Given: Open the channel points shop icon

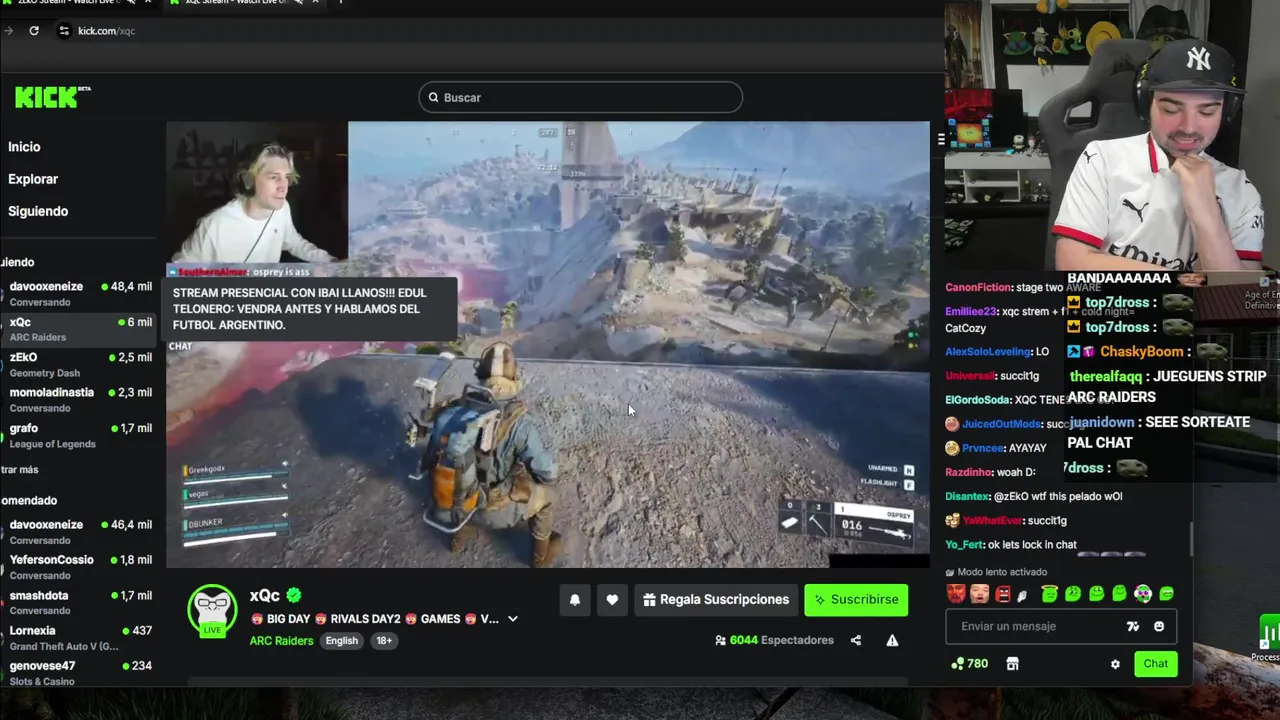Looking at the screenshot, I should click(x=1012, y=663).
